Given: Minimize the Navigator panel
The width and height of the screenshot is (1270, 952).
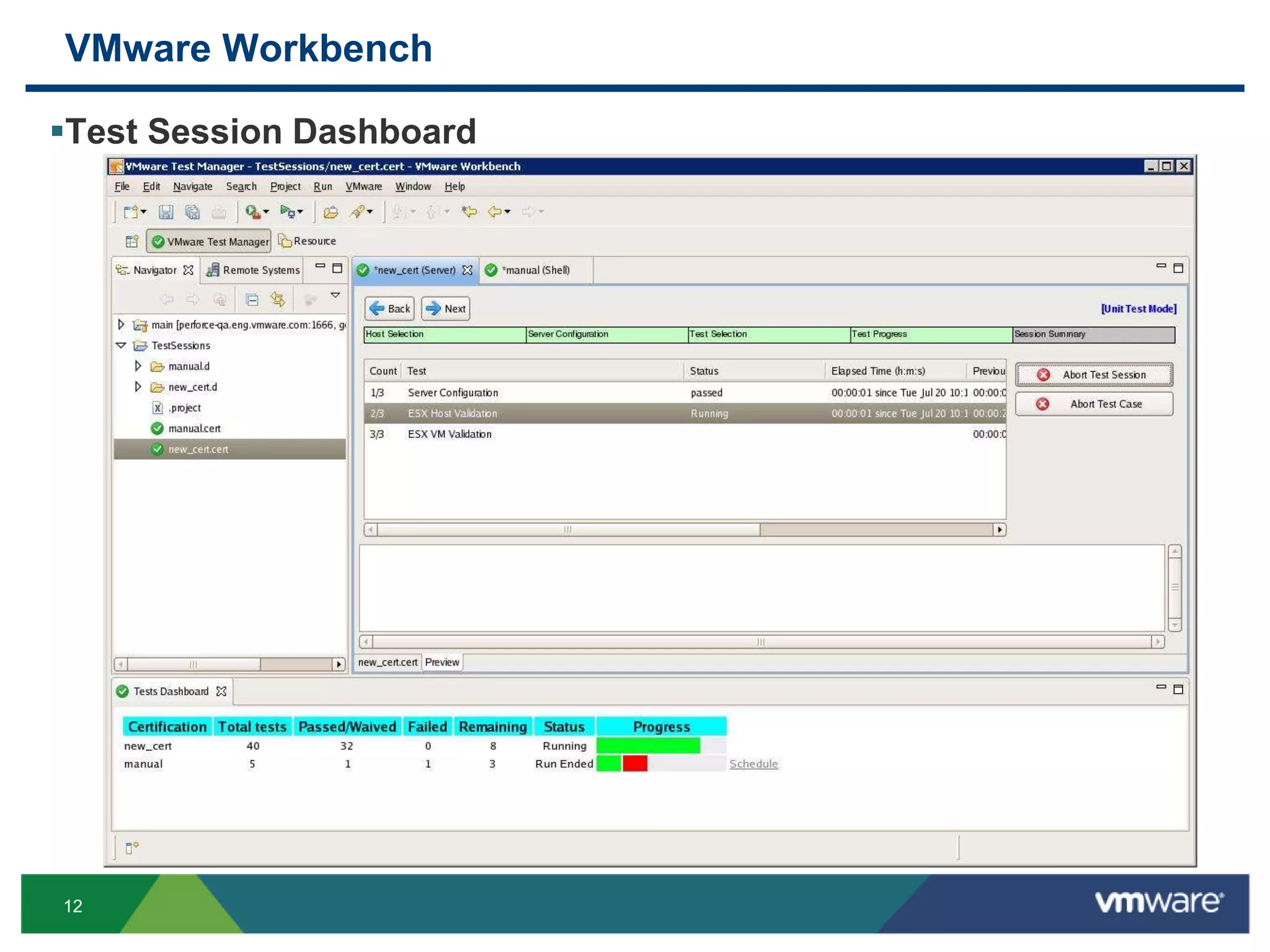Looking at the screenshot, I should coord(320,267).
